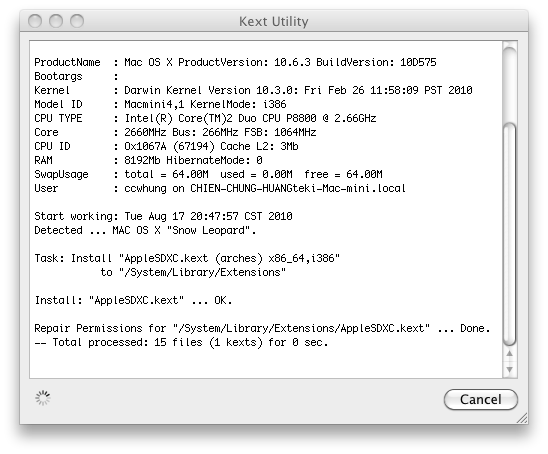Screen dimensions: 548x454
Task: Click the 'Task: Install AppleSDXC.kext' line
Action: [x=187, y=258]
